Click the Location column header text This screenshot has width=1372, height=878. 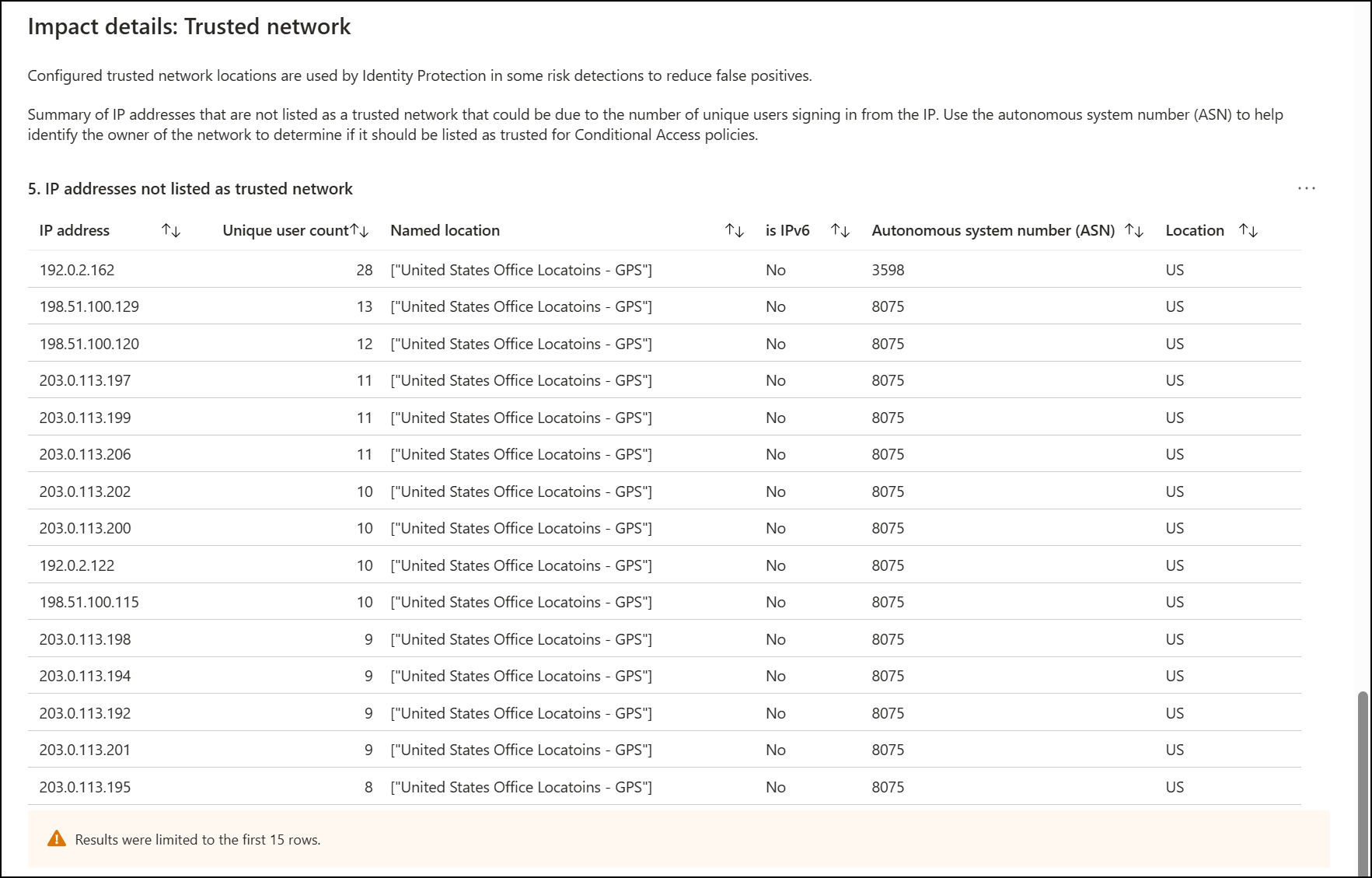[1195, 230]
